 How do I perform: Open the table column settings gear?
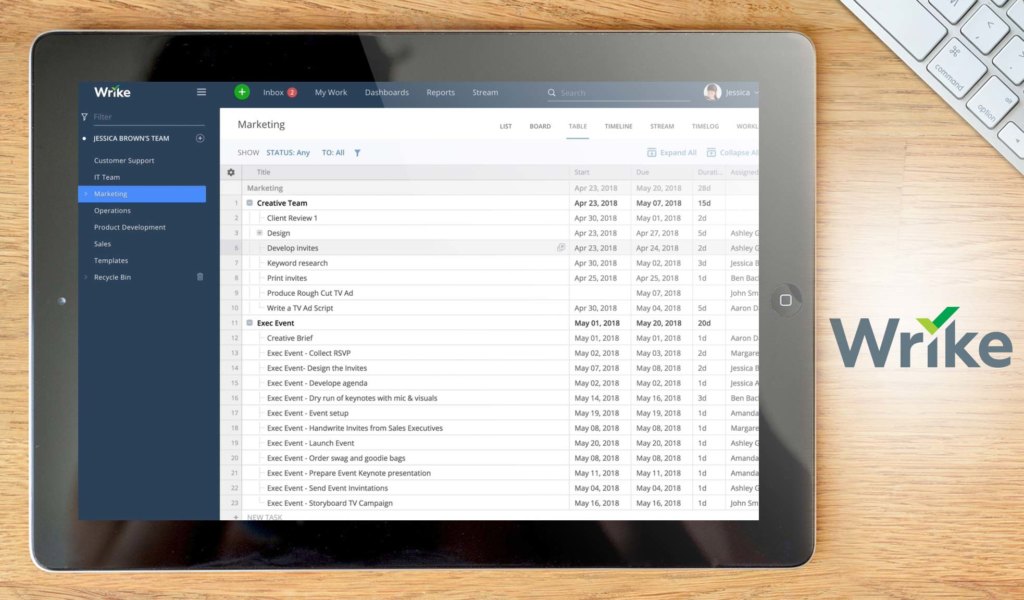231,172
